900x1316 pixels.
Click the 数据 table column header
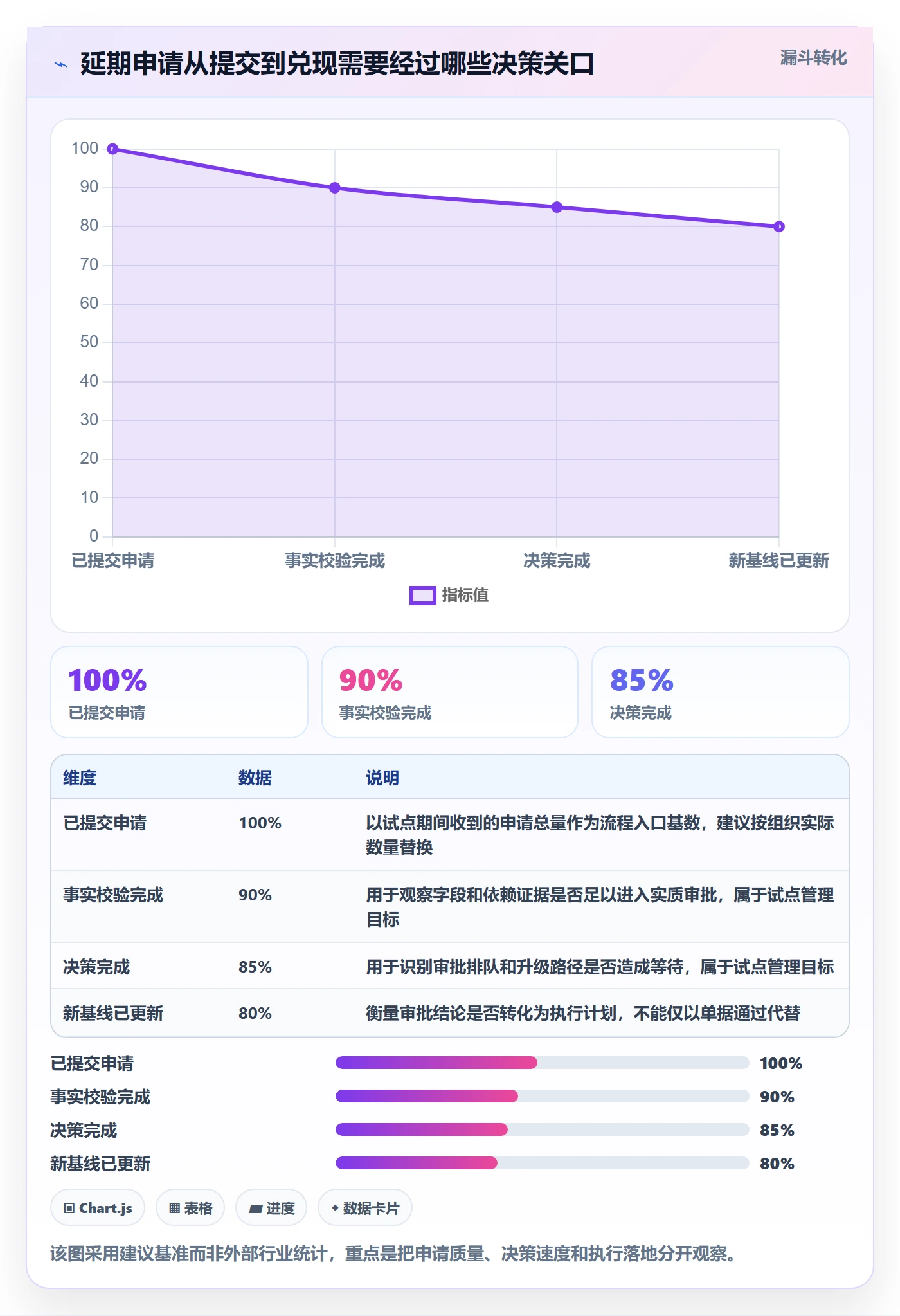pos(255,778)
